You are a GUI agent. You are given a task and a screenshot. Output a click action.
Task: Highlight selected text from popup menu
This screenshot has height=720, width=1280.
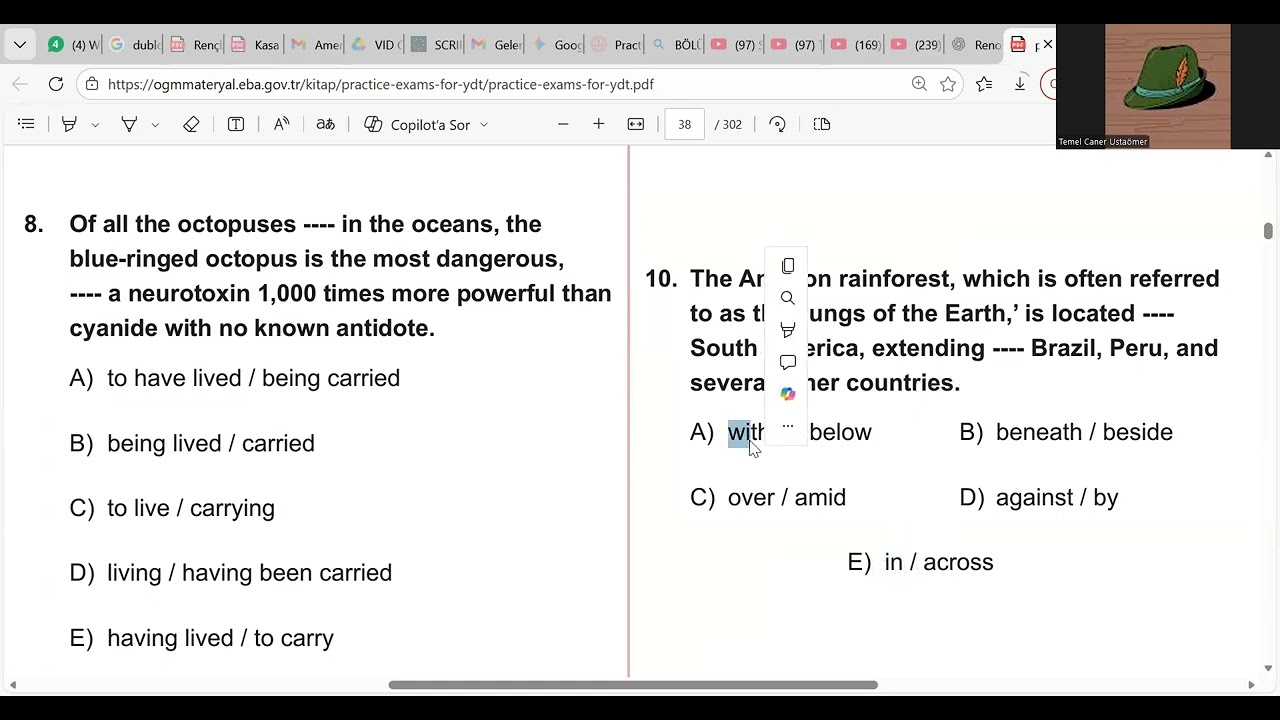coord(788,330)
